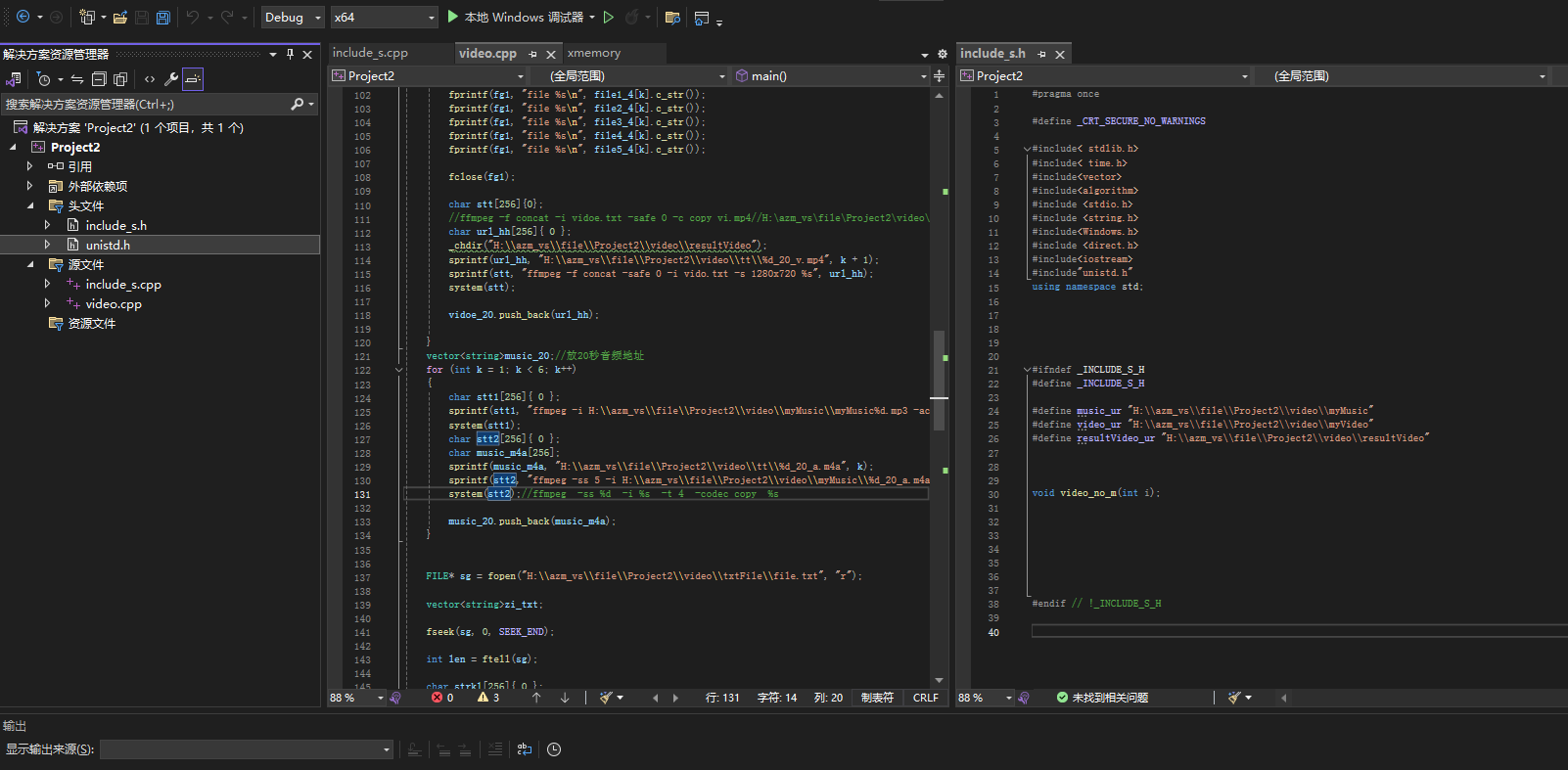Screen dimensions: 1568x770
Task: Click Collapse All icon in Solution Explorer
Action: 99,79
